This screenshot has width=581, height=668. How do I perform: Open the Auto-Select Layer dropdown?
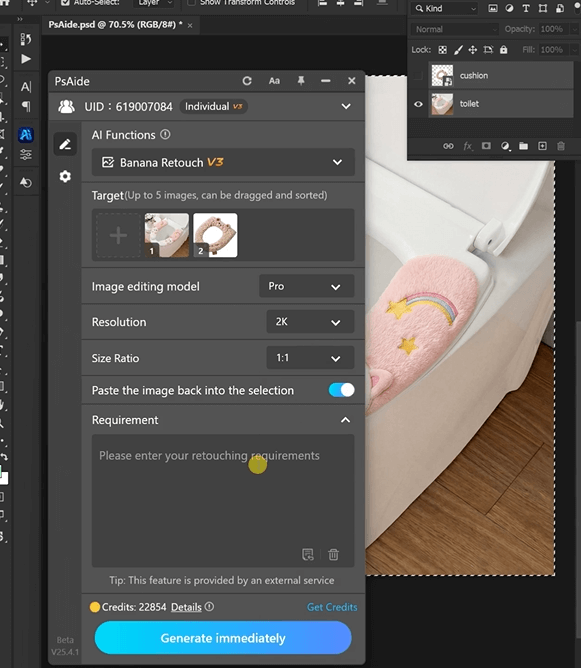[x=153, y=3]
